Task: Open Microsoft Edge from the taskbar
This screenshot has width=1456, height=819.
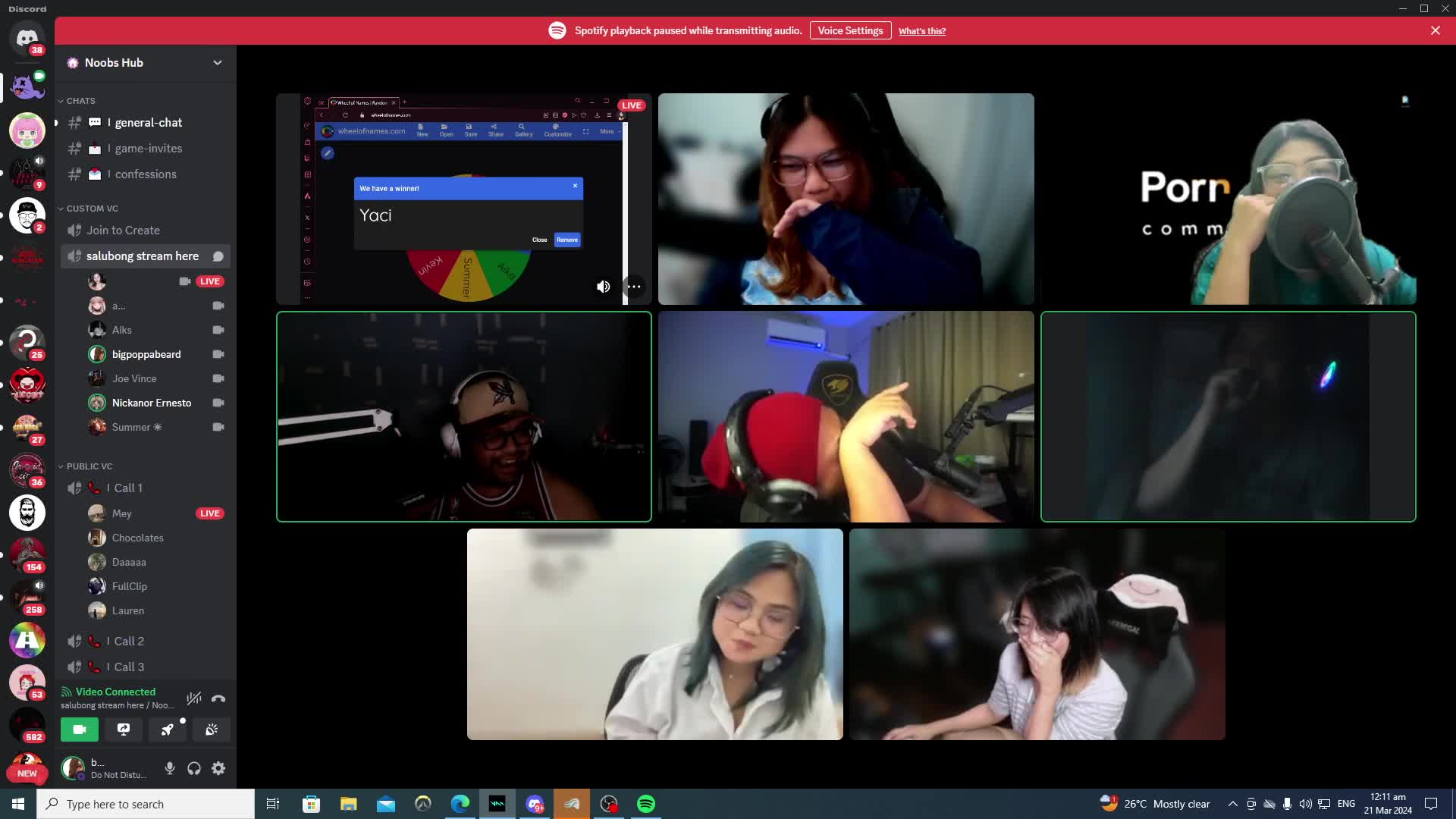Action: (x=460, y=804)
